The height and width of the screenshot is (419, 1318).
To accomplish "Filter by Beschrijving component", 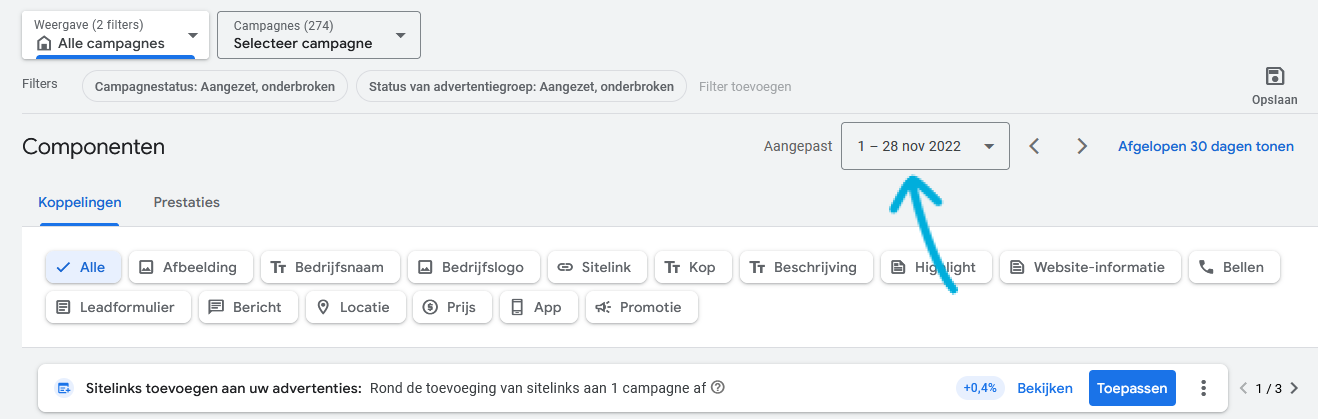I will pyautogui.click(x=806, y=267).
